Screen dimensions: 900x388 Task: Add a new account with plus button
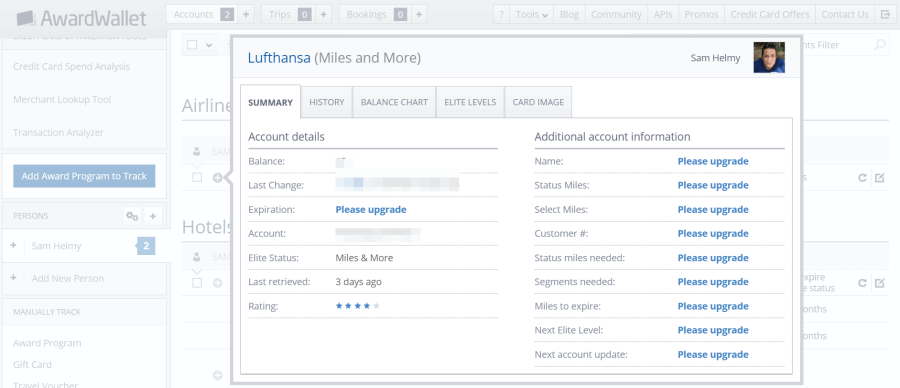246,14
